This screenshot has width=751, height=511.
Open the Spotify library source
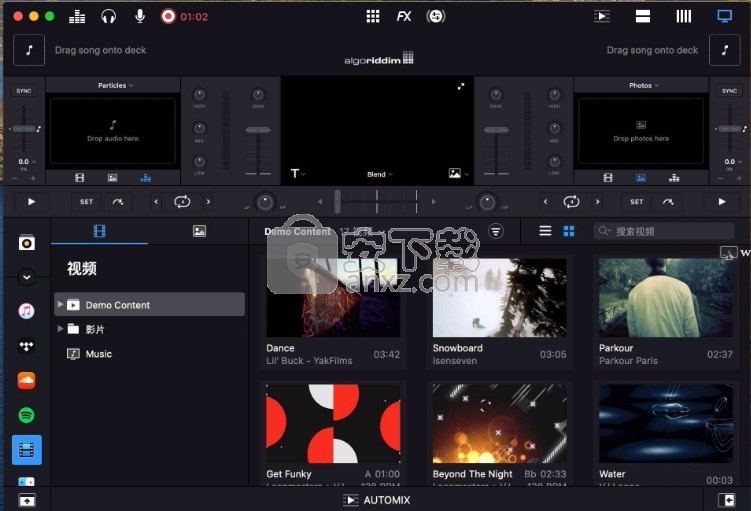[27, 415]
